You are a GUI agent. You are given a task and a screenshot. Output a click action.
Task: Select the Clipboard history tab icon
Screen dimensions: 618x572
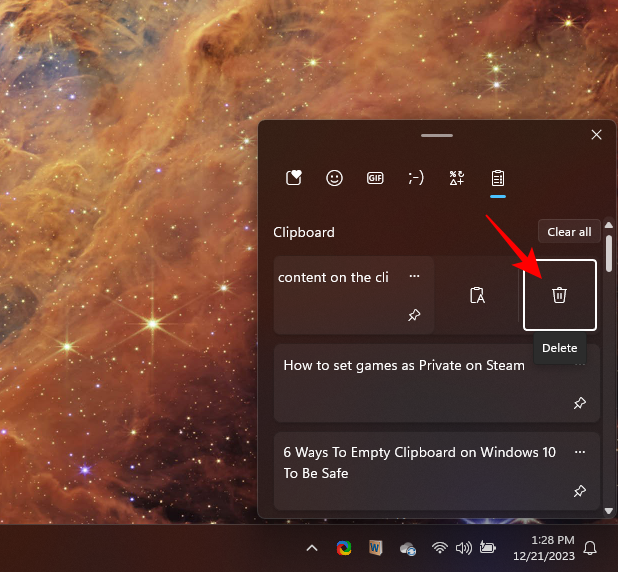coord(497,178)
